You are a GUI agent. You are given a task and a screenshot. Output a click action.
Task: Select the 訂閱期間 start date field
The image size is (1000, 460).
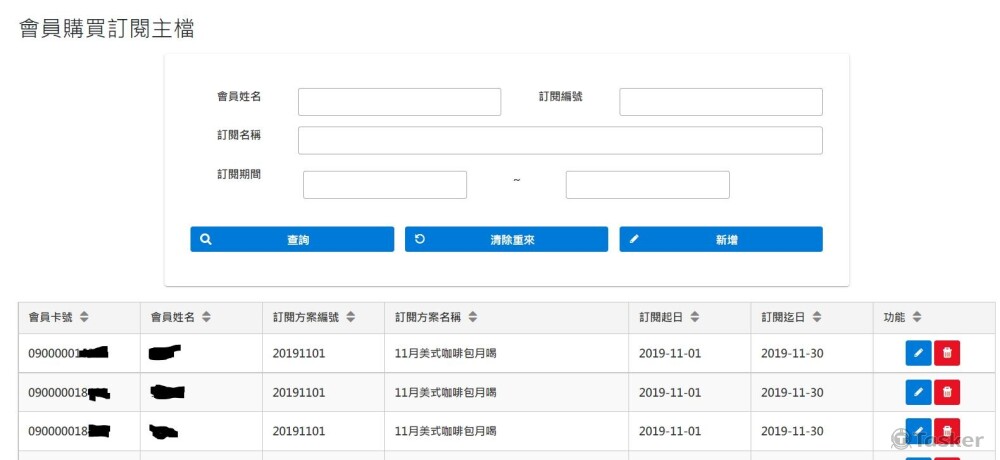point(385,185)
